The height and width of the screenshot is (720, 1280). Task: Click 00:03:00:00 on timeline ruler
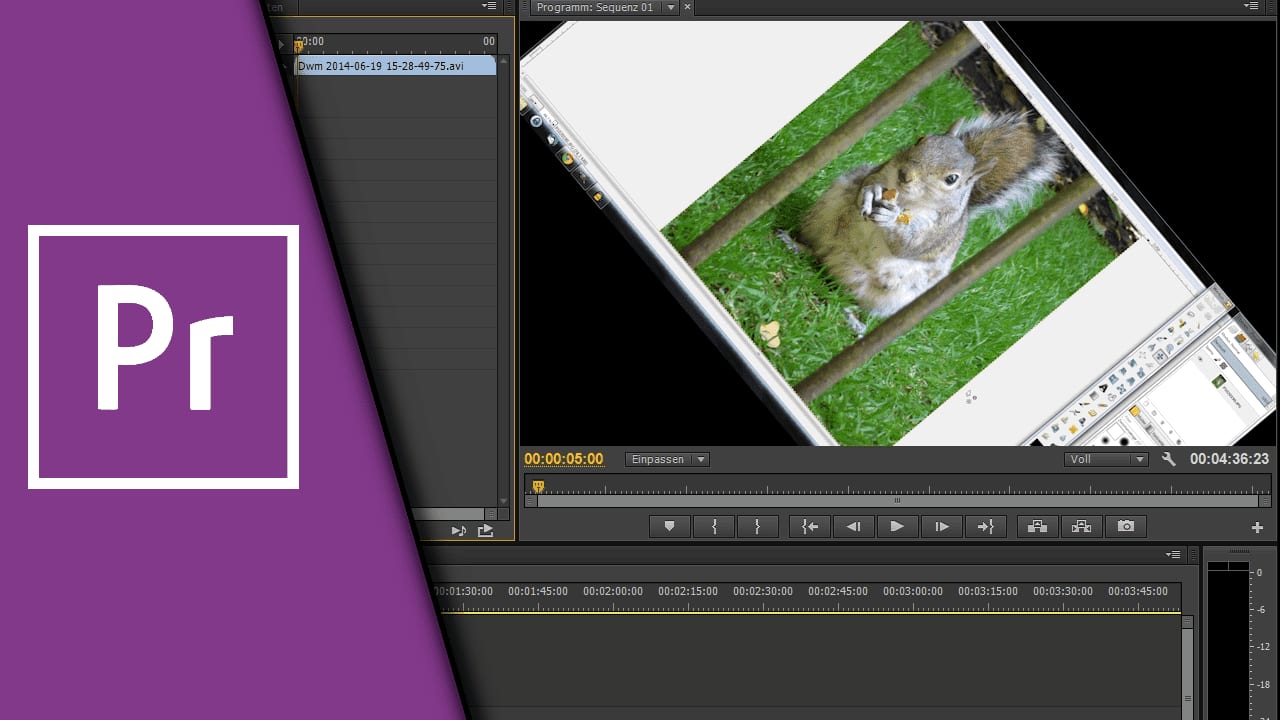(x=913, y=591)
